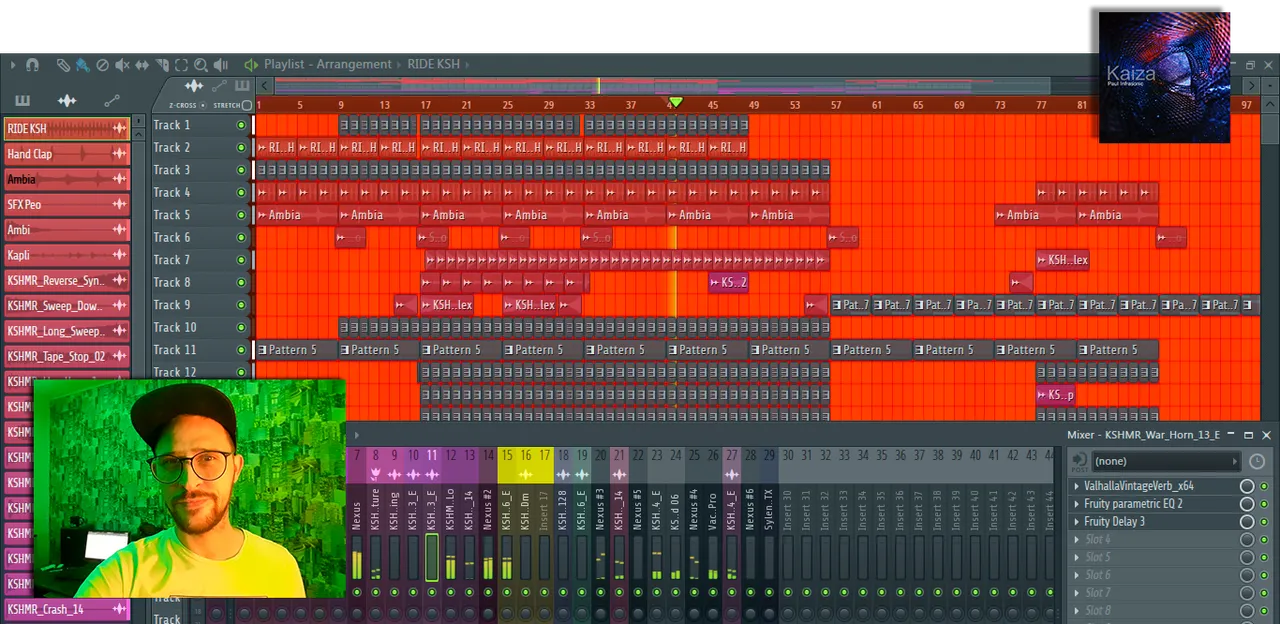Image resolution: width=1280 pixels, height=624 pixels.
Task: Mute Track 3 via its green LED
Action: (x=241, y=170)
